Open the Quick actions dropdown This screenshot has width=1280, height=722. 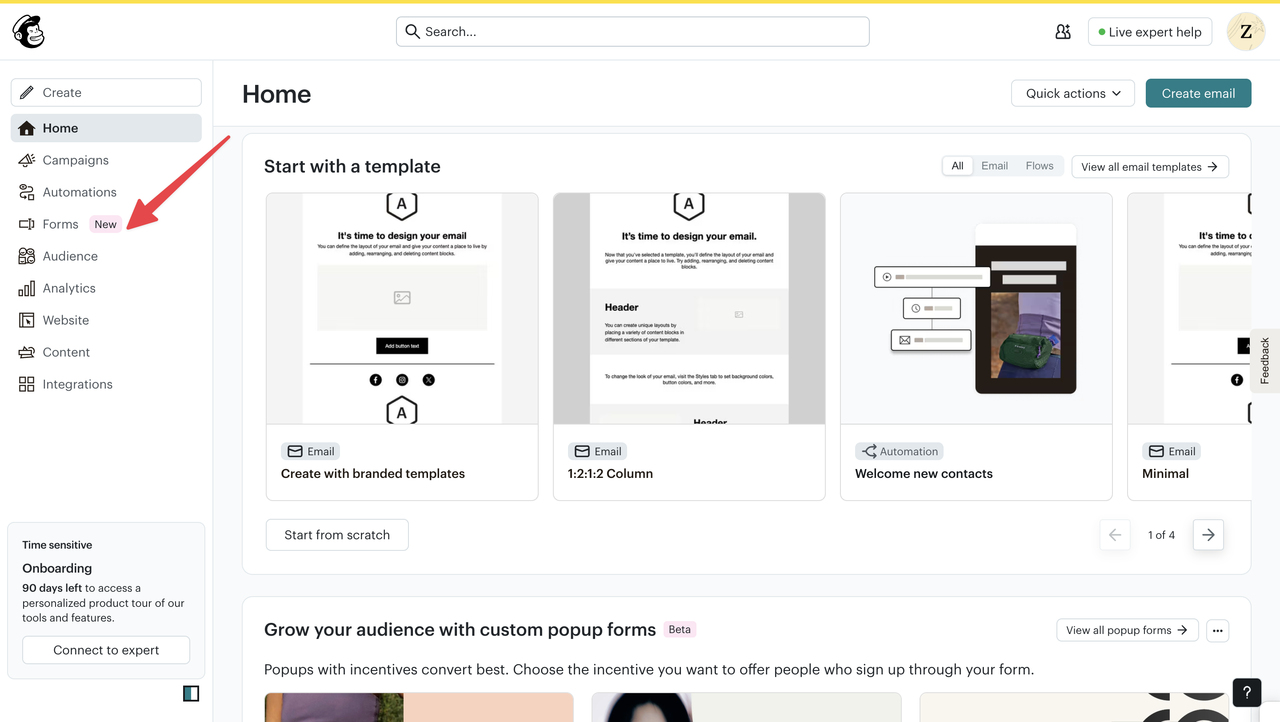[1072, 93]
